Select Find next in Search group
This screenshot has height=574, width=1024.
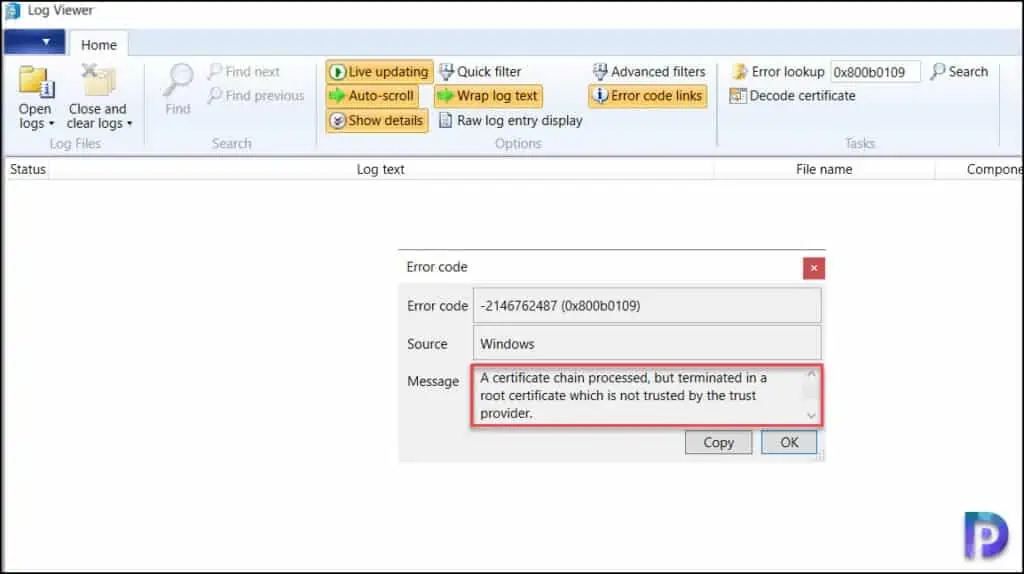[x=244, y=72]
